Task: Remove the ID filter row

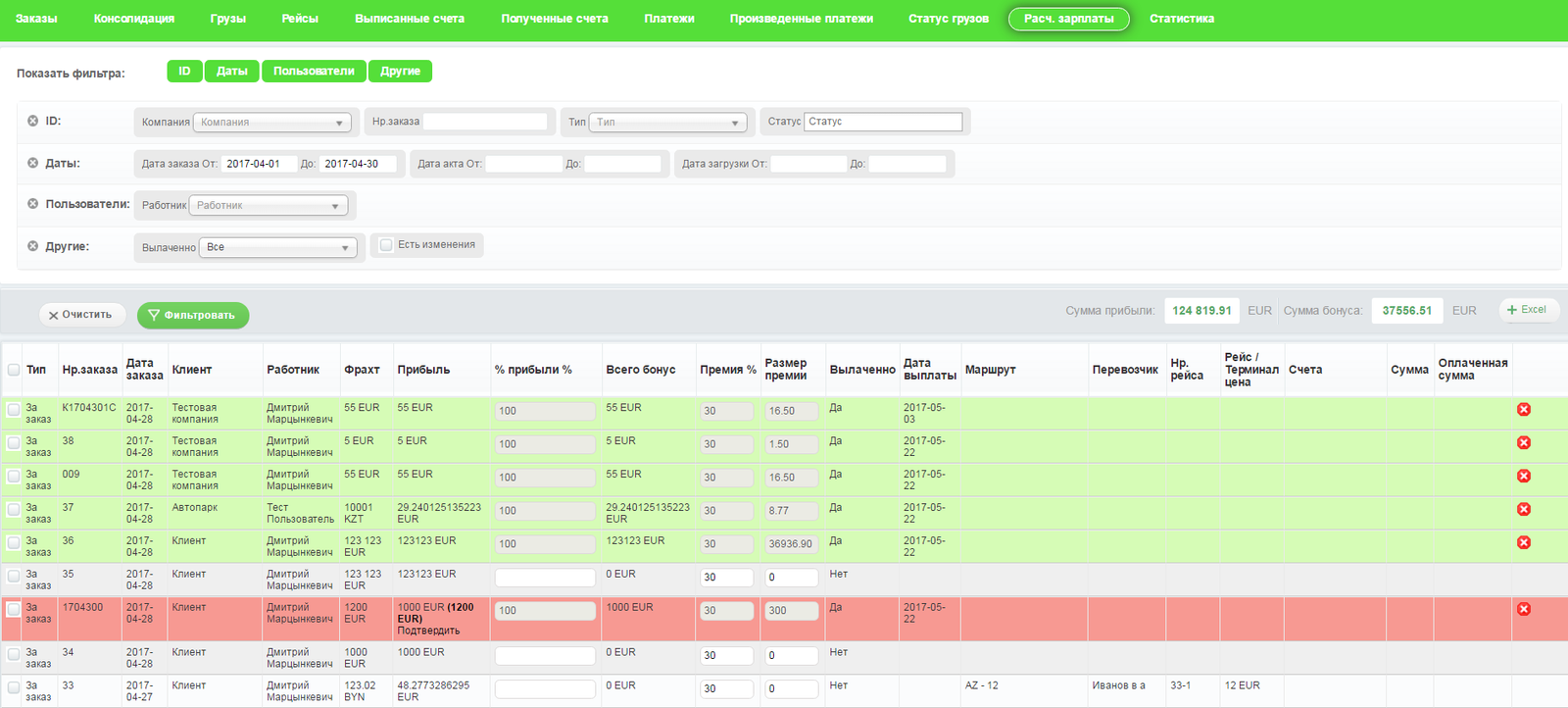Action: coord(32,121)
